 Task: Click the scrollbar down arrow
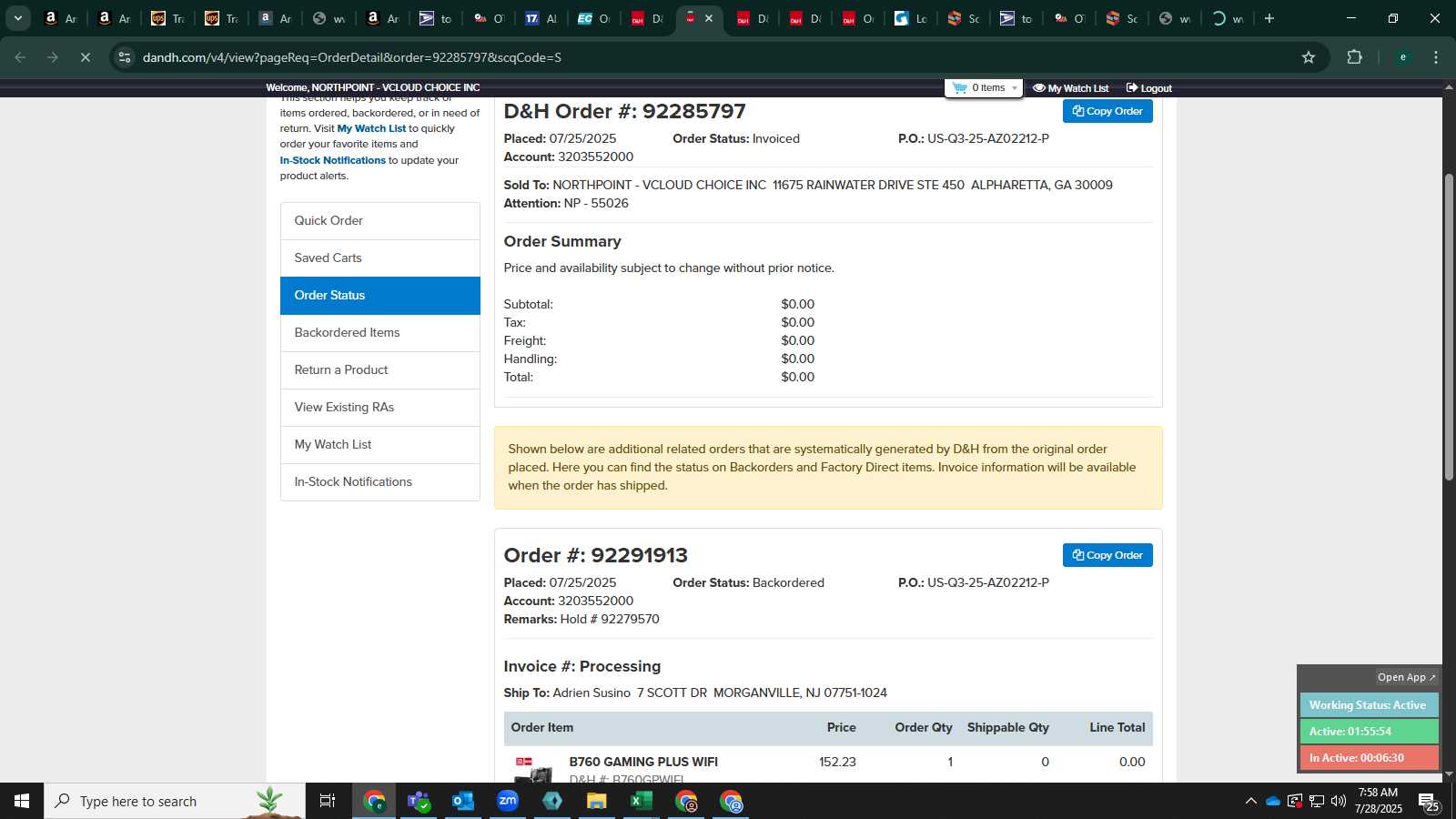coord(1449,774)
